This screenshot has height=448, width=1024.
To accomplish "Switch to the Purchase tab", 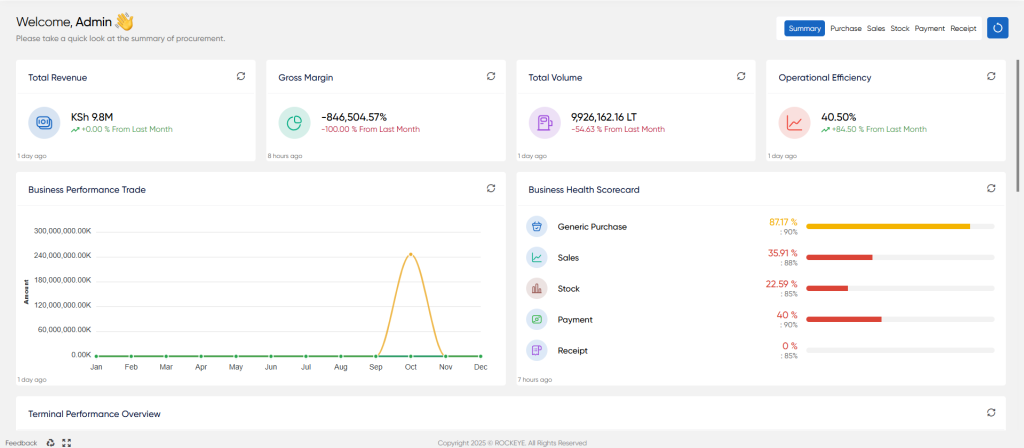I will (846, 29).
